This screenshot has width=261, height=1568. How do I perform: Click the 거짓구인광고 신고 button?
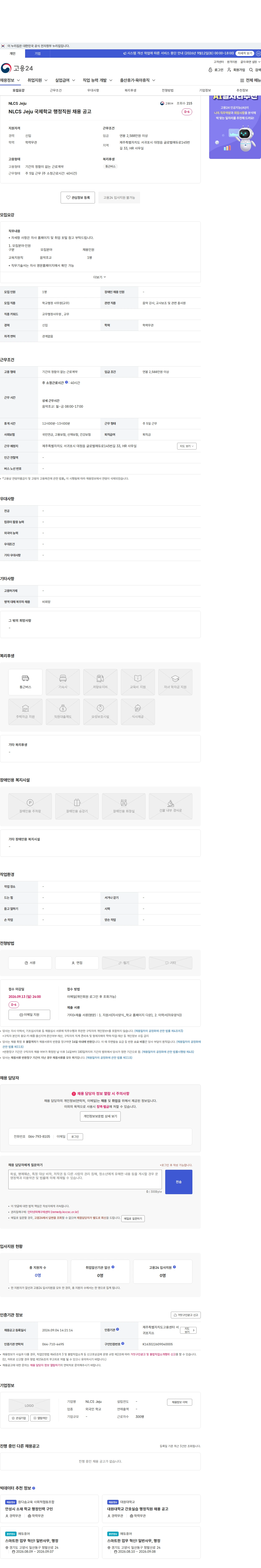coord(186,1315)
